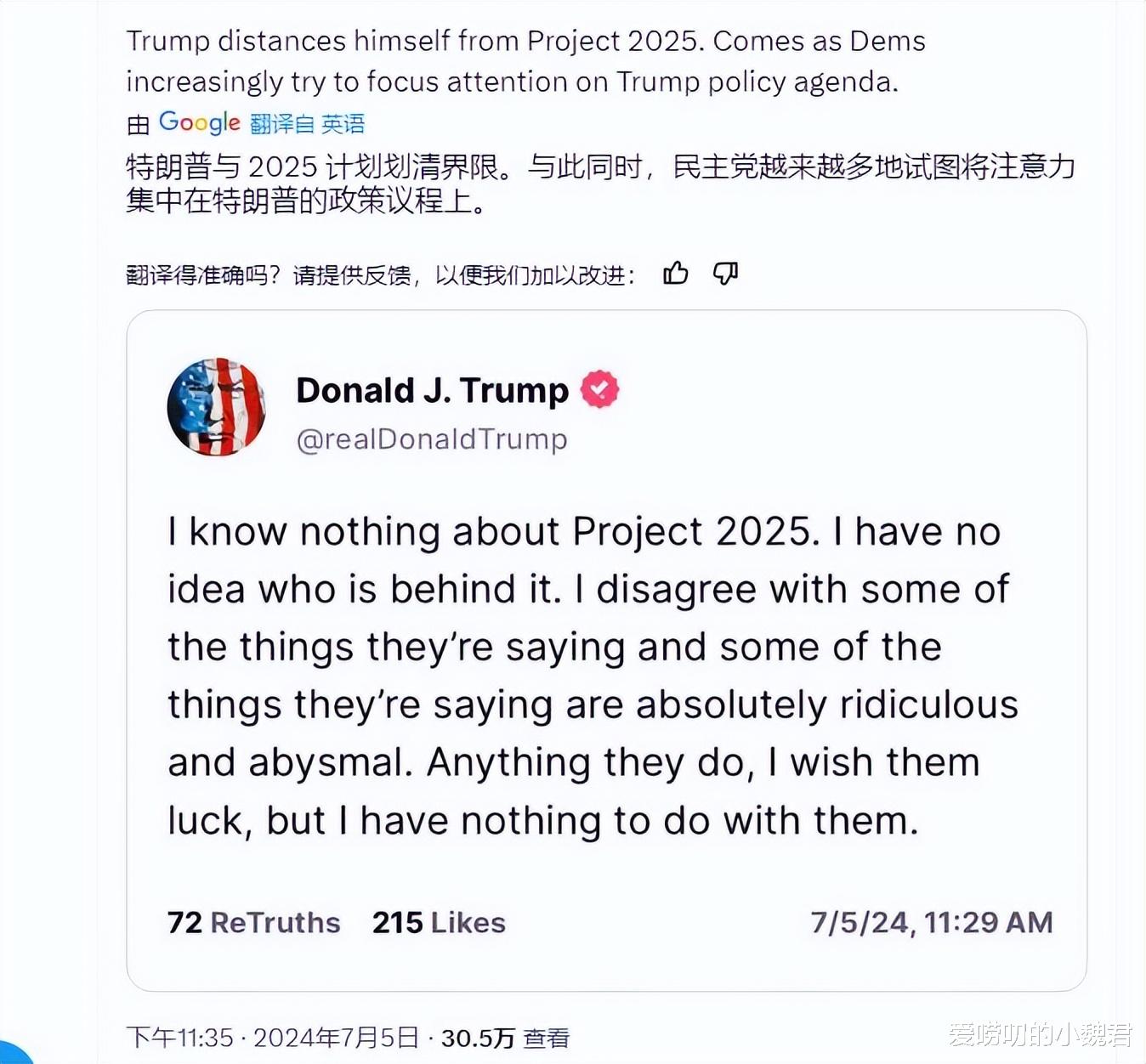Click the 爱唠叨的小魏君 watermark
This screenshot has height=1064, width=1146.
point(1041,1034)
